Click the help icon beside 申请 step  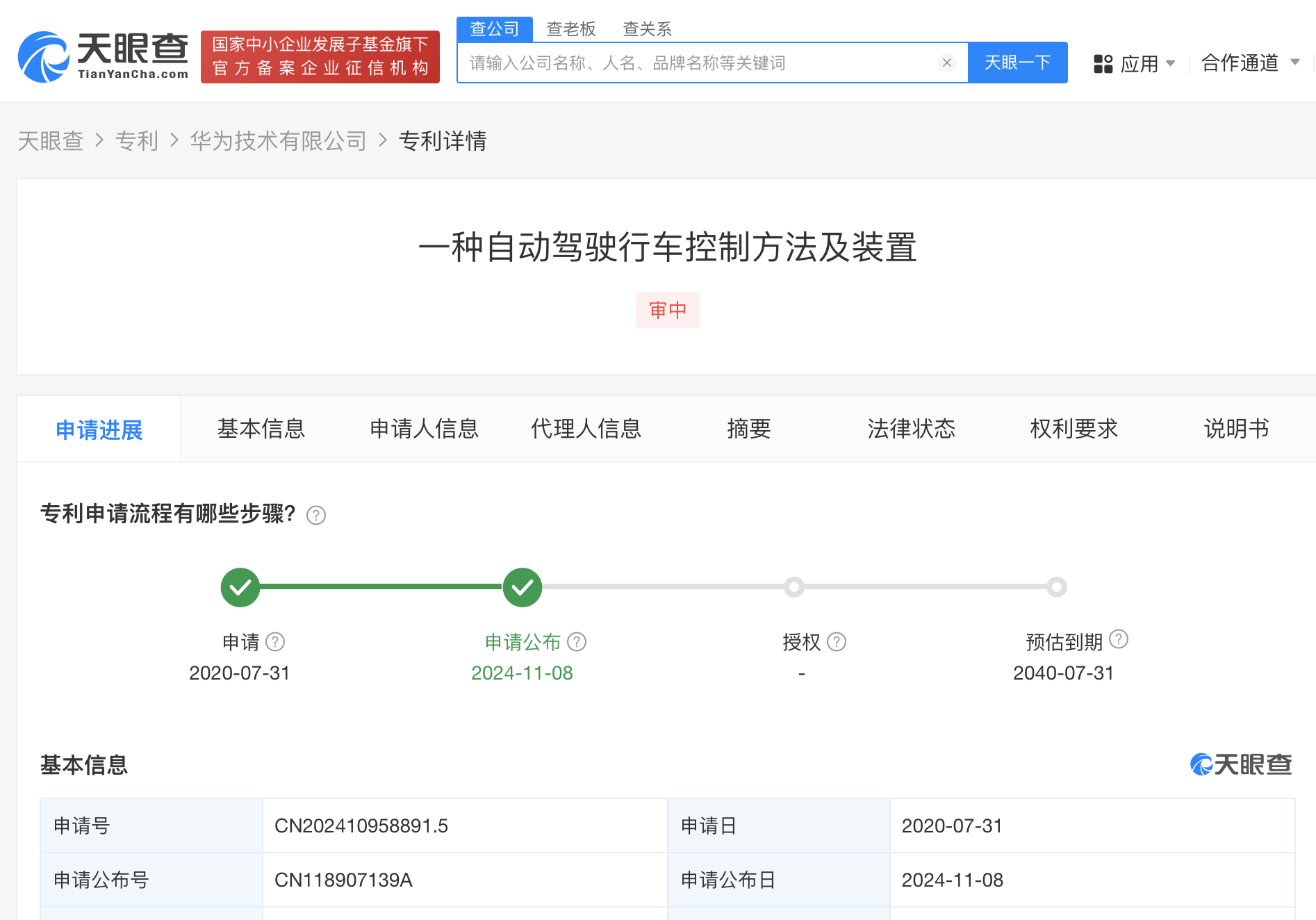click(276, 641)
